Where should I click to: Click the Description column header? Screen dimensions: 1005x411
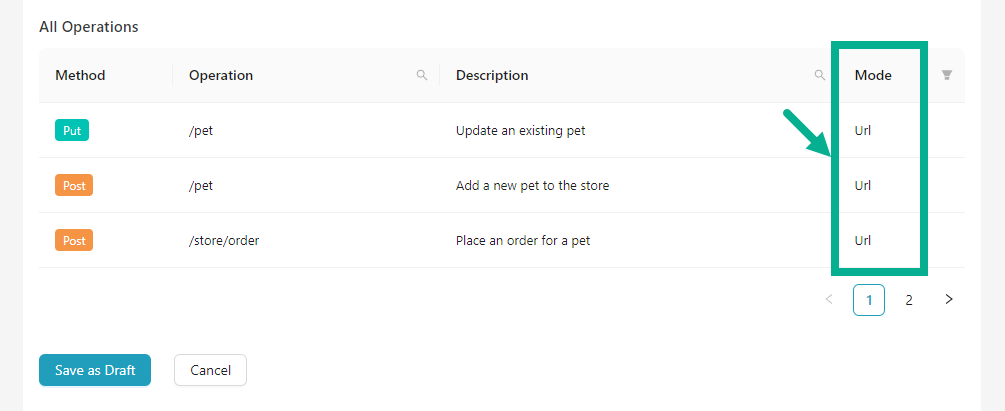[x=492, y=75]
